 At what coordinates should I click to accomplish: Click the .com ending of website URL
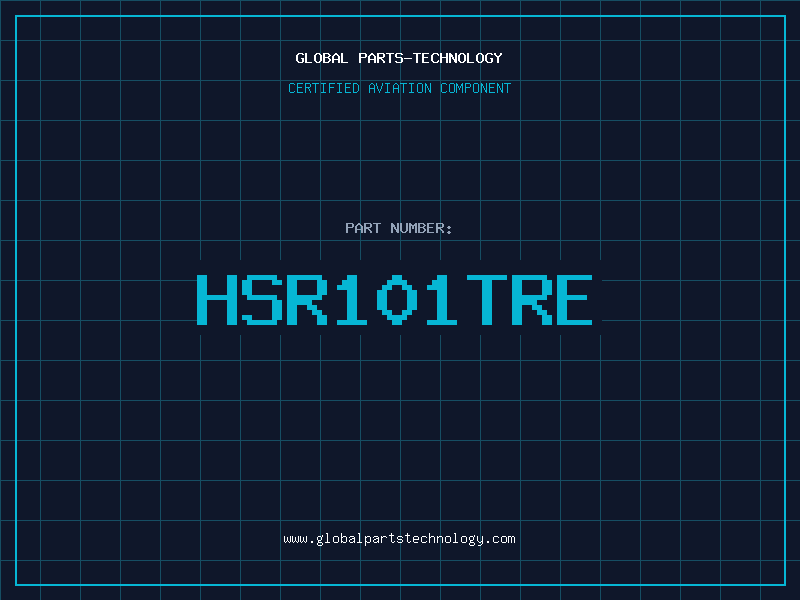tap(500, 539)
